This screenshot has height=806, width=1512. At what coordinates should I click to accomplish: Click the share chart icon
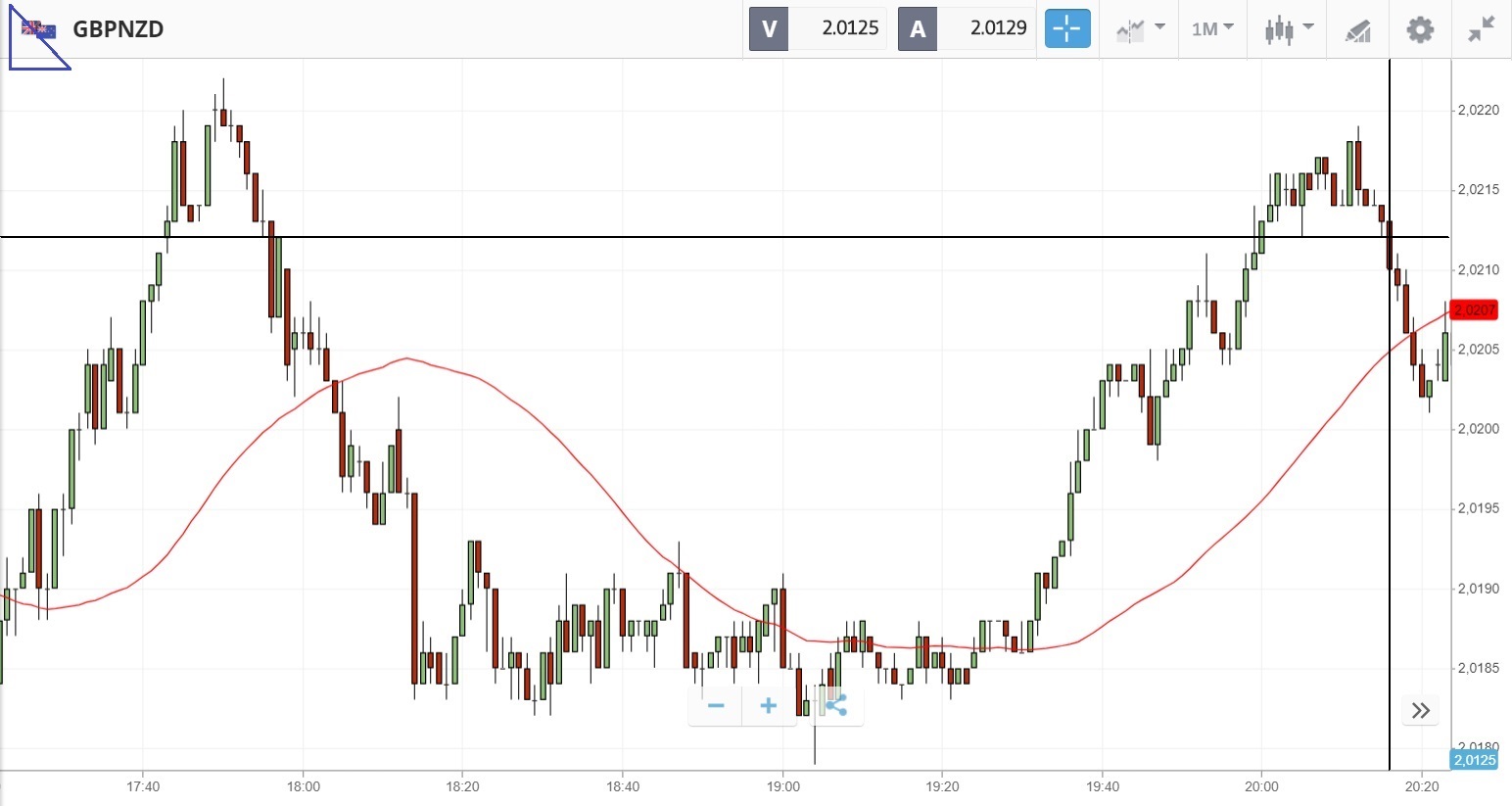[x=834, y=705]
